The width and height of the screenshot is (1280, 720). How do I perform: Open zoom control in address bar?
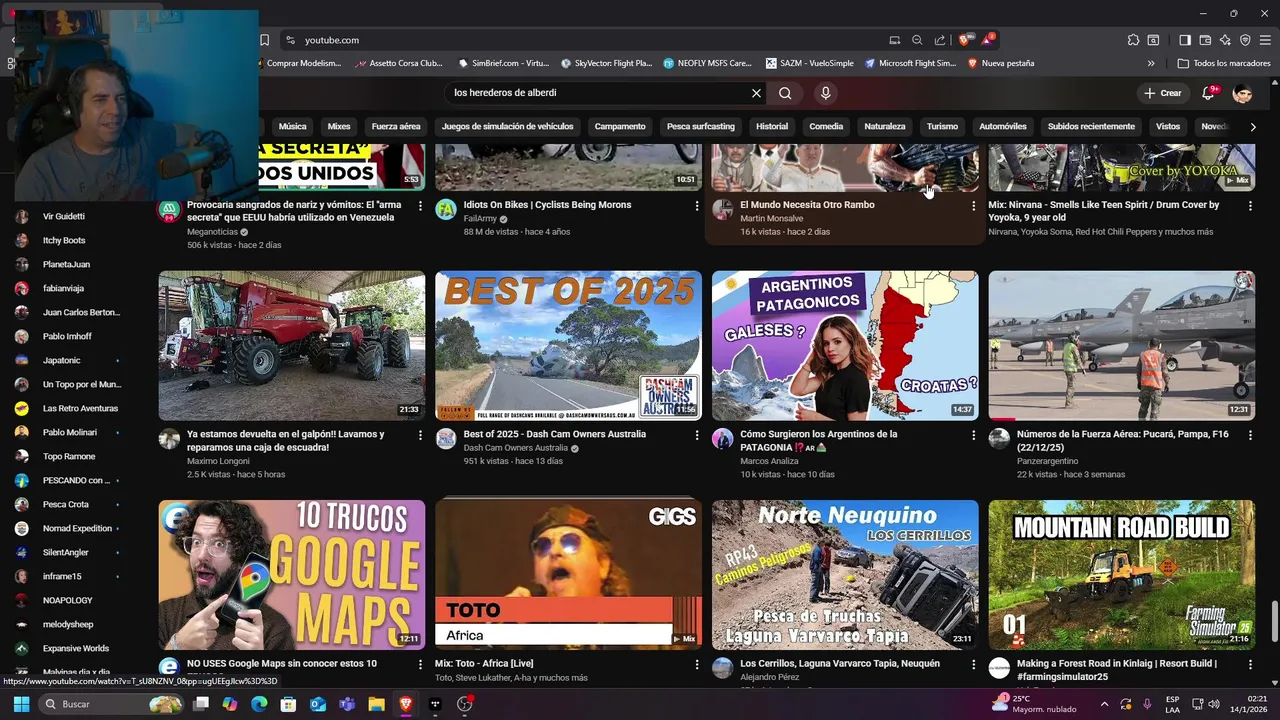(x=917, y=40)
